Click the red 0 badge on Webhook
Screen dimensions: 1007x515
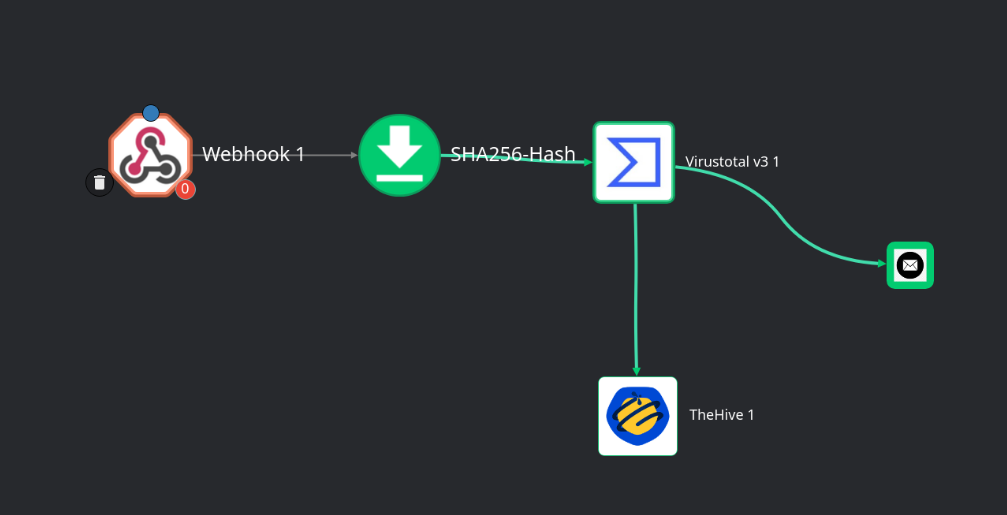pyautogui.click(x=185, y=189)
